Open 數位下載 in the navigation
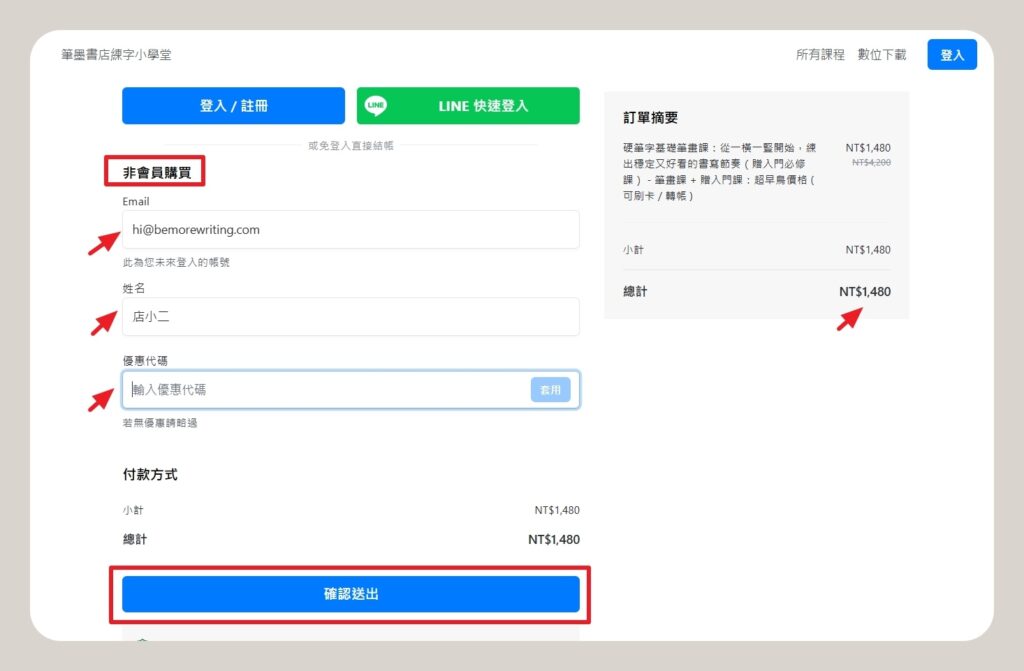 point(882,55)
